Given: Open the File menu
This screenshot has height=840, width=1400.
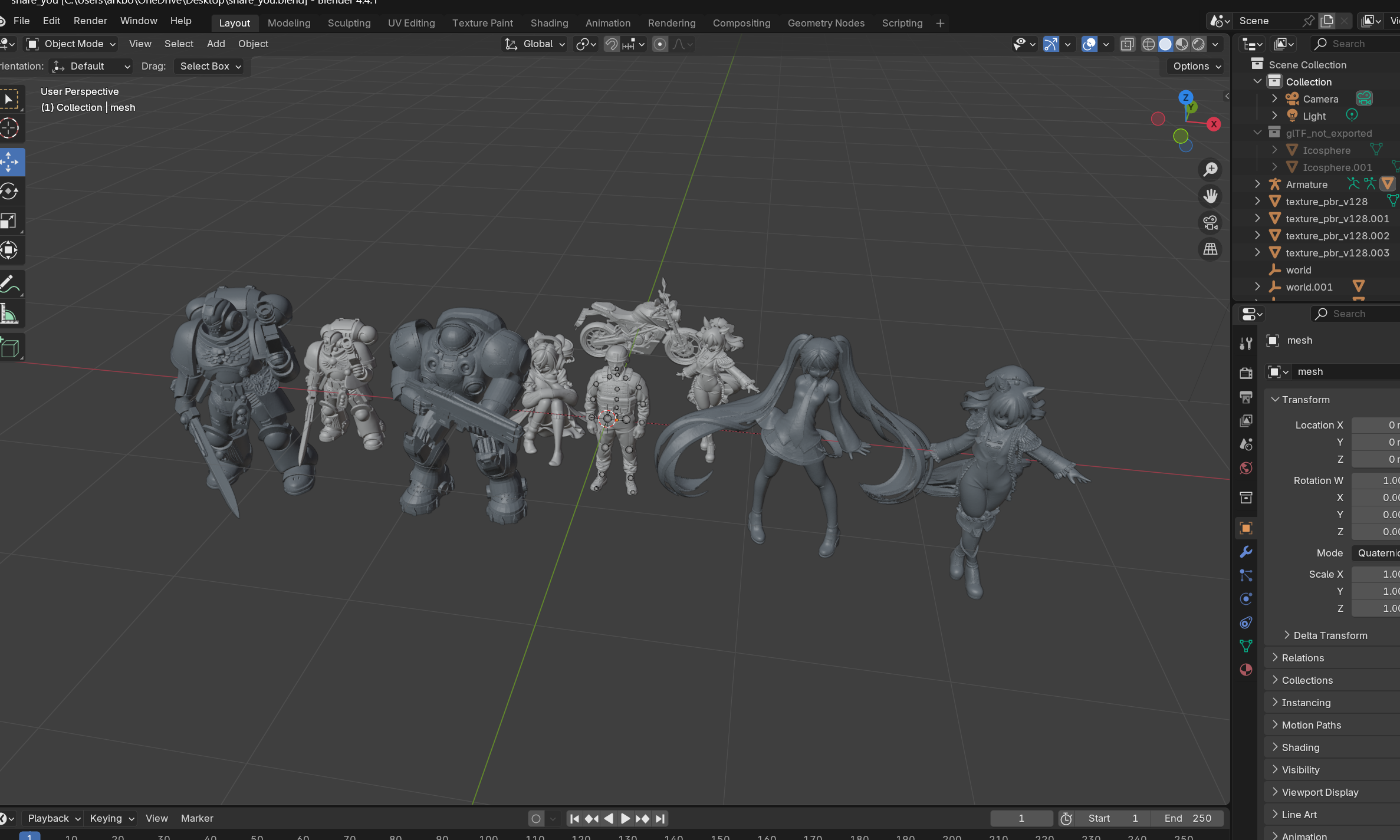Looking at the screenshot, I should pyautogui.click(x=21, y=21).
